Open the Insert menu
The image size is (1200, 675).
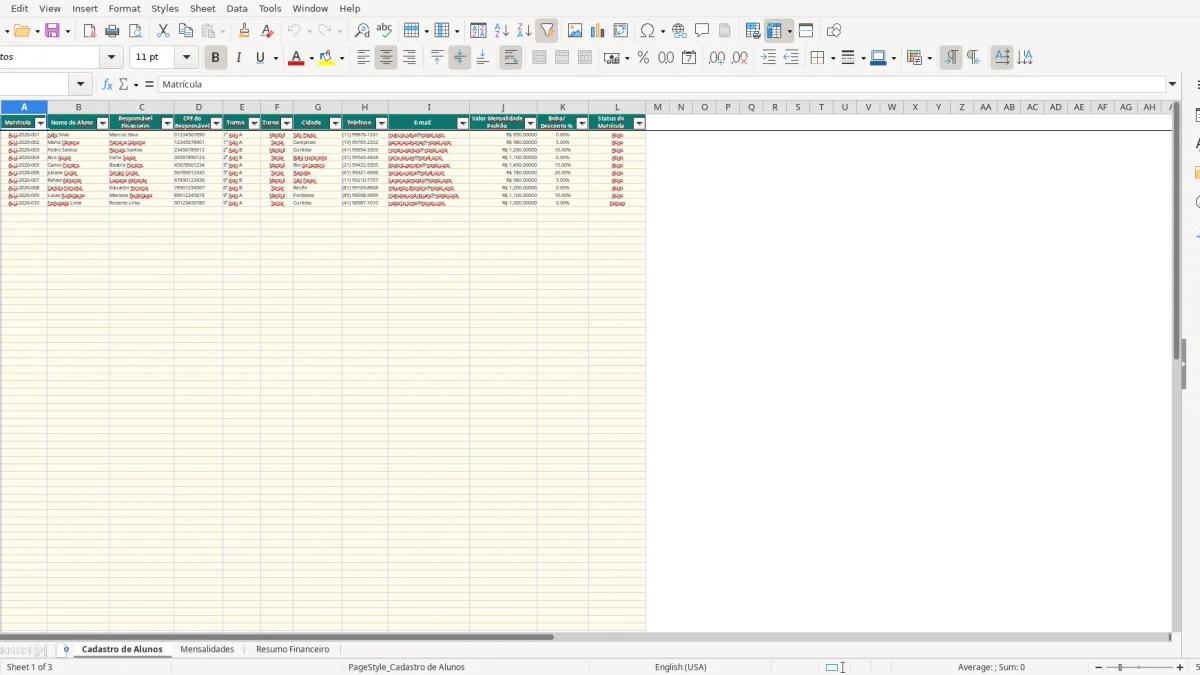point(85,8)
